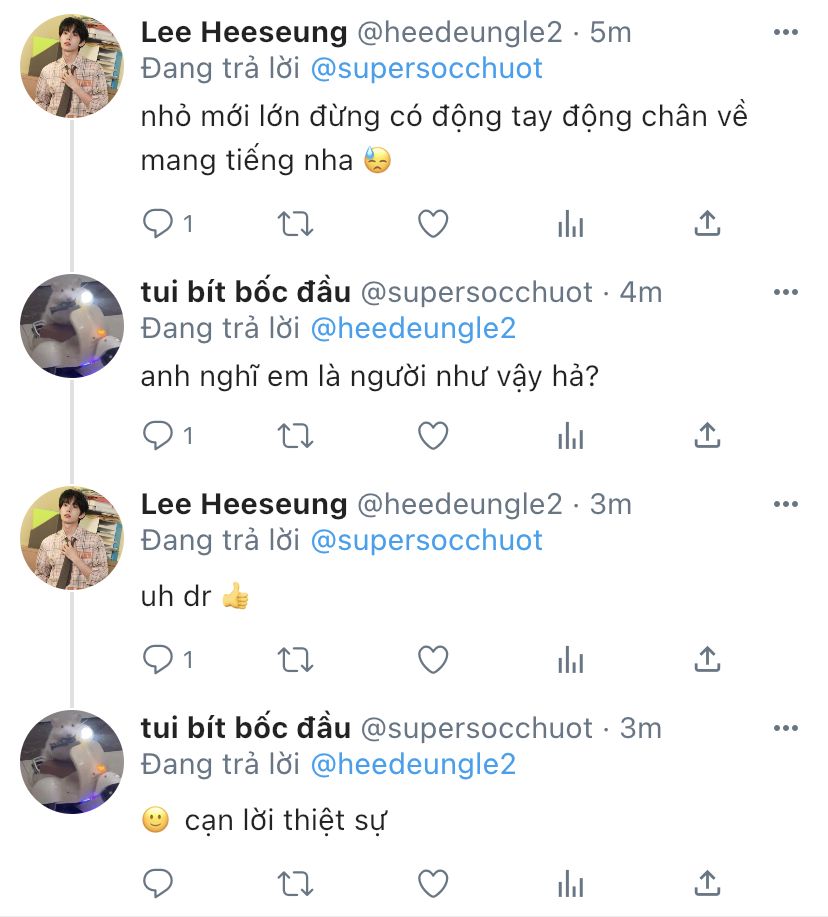Image resolution: width=828 pixels, height=917 pixels.
Task: Open more options on the first tweet
Action: 786,33
